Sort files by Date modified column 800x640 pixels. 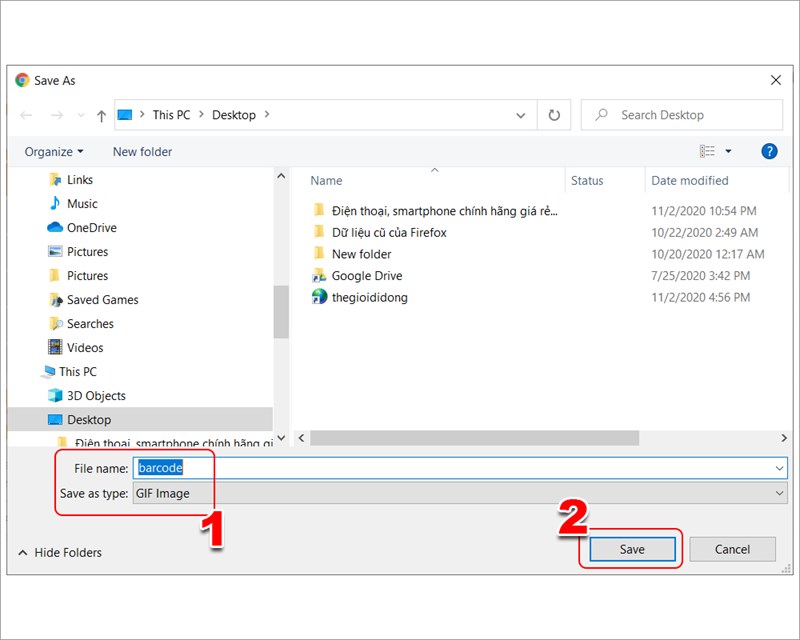coord(690,181)
